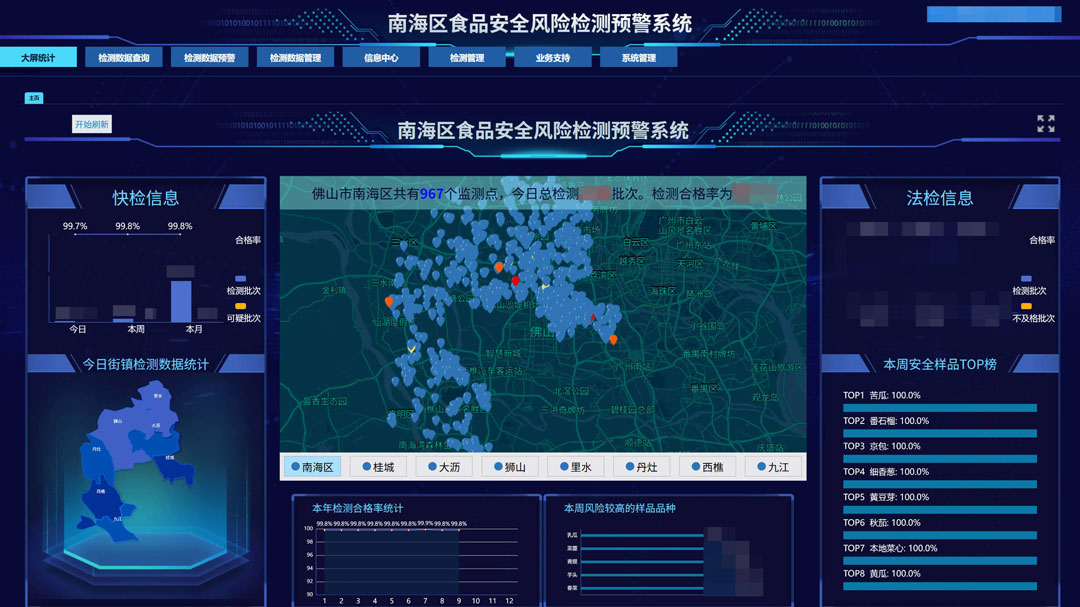1080x607 pixels.
Task: Switch map to 狮山 town
Action: [x=510, y=467]
